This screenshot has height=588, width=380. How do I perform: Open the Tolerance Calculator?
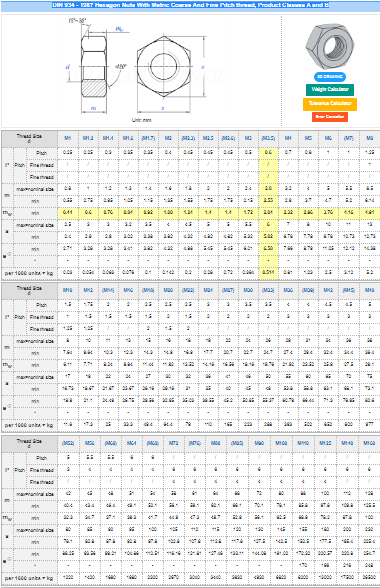point(330,103)
